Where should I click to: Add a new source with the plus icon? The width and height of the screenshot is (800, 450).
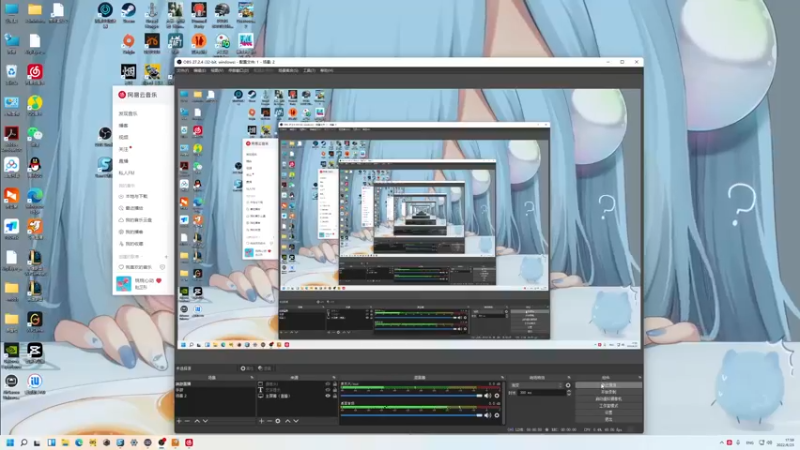261,421
